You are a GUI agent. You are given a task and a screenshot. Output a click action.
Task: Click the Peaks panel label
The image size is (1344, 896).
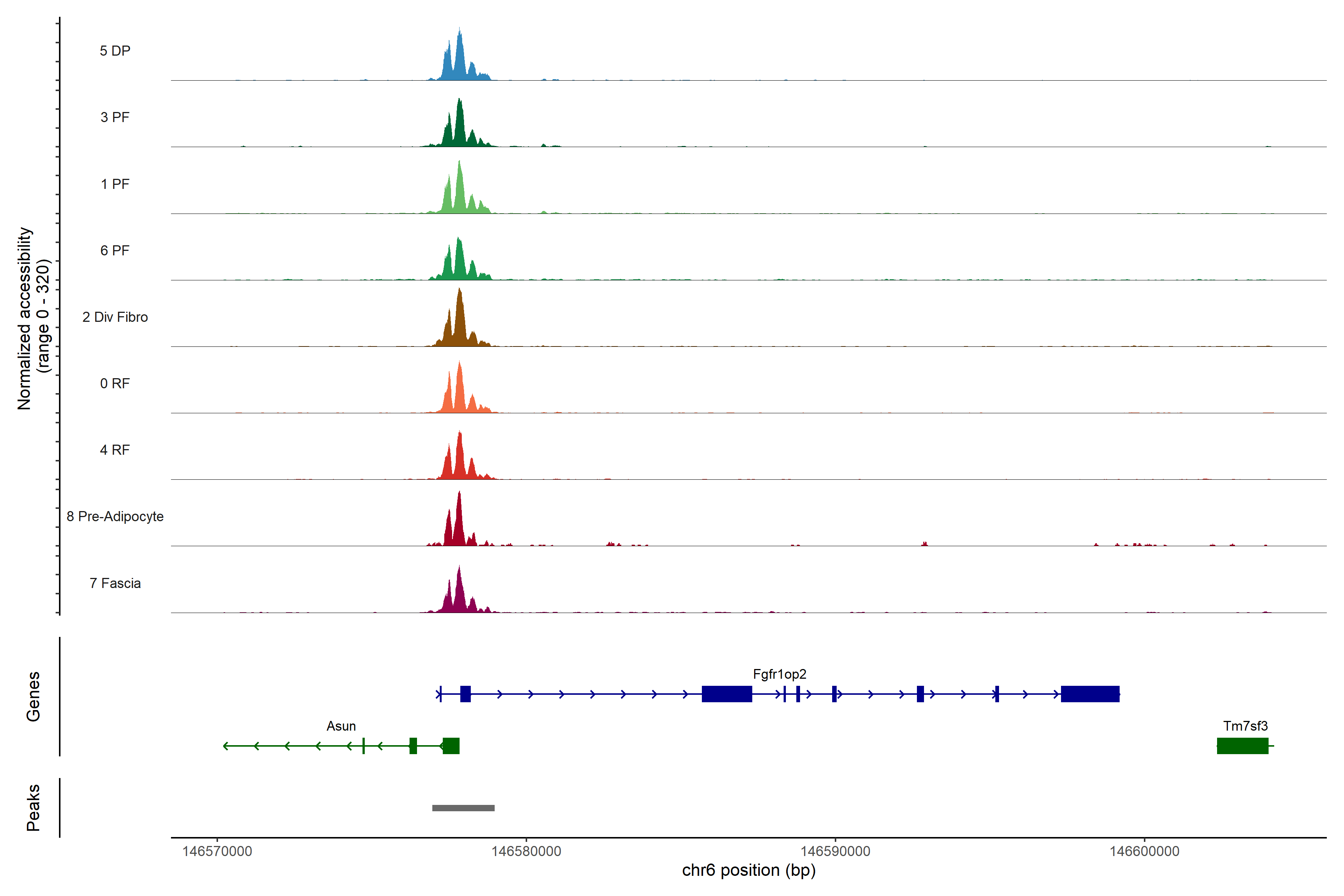coord(33,808)
